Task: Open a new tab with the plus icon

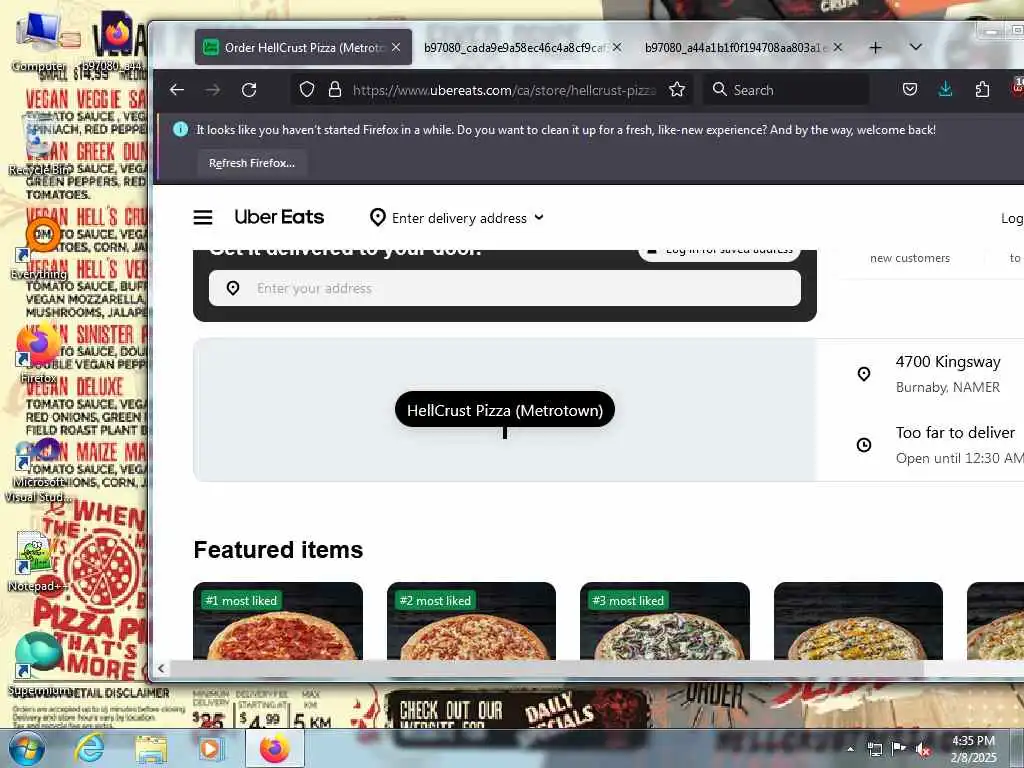Action: point(876,48)
